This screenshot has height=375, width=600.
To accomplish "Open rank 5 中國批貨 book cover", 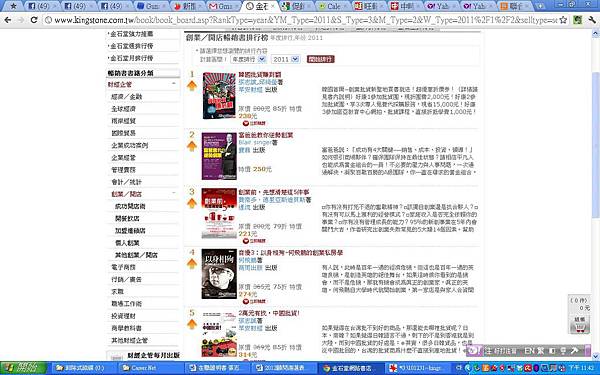I will click(x=219, y=335).
